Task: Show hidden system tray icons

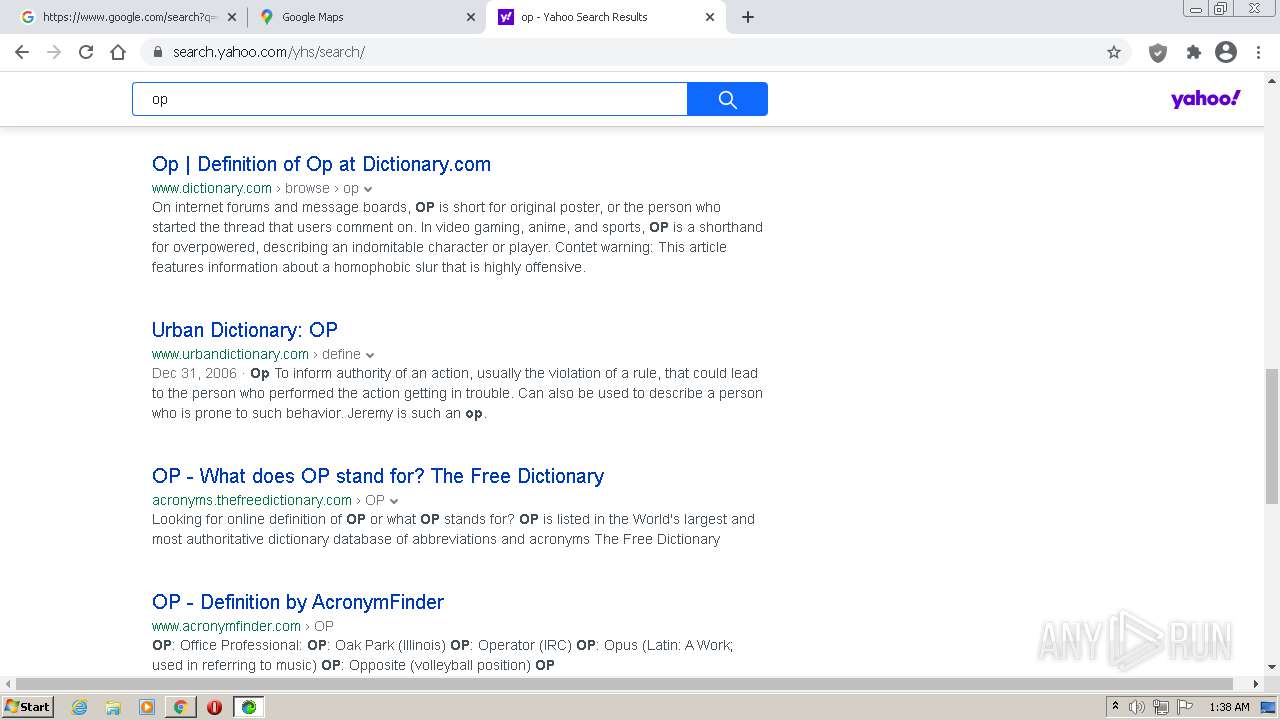Action: click(1116, 707)
